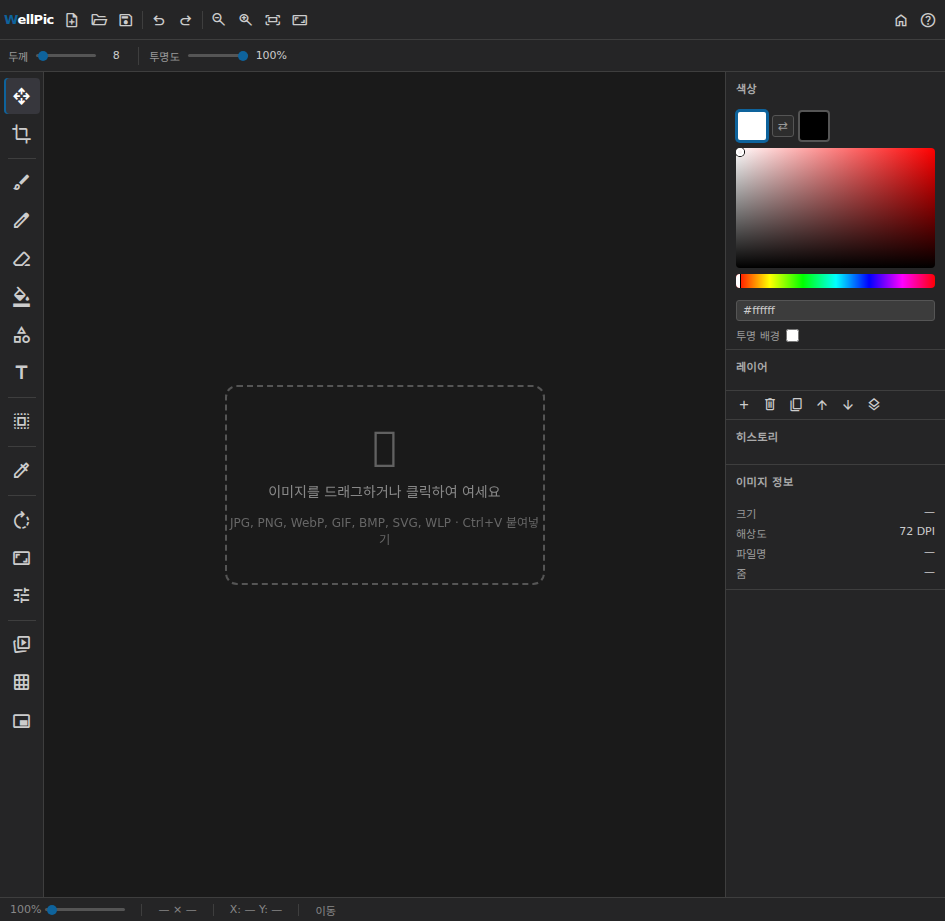The height and width of the screenshot is (921, 945).
Task: Zoom in on the canvas
Action: coord(245,20)
